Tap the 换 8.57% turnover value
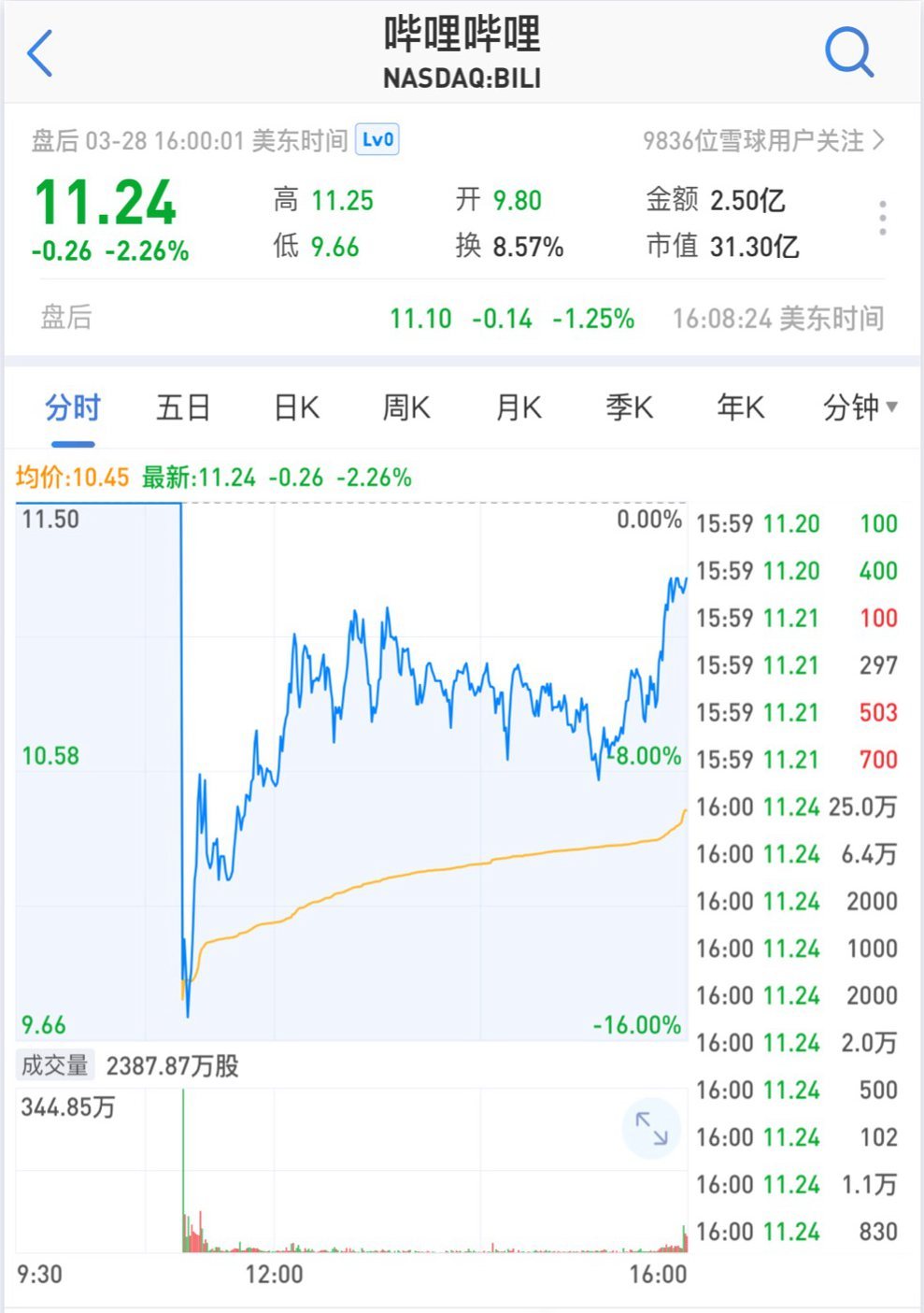924x1313 pixels. 509,248
